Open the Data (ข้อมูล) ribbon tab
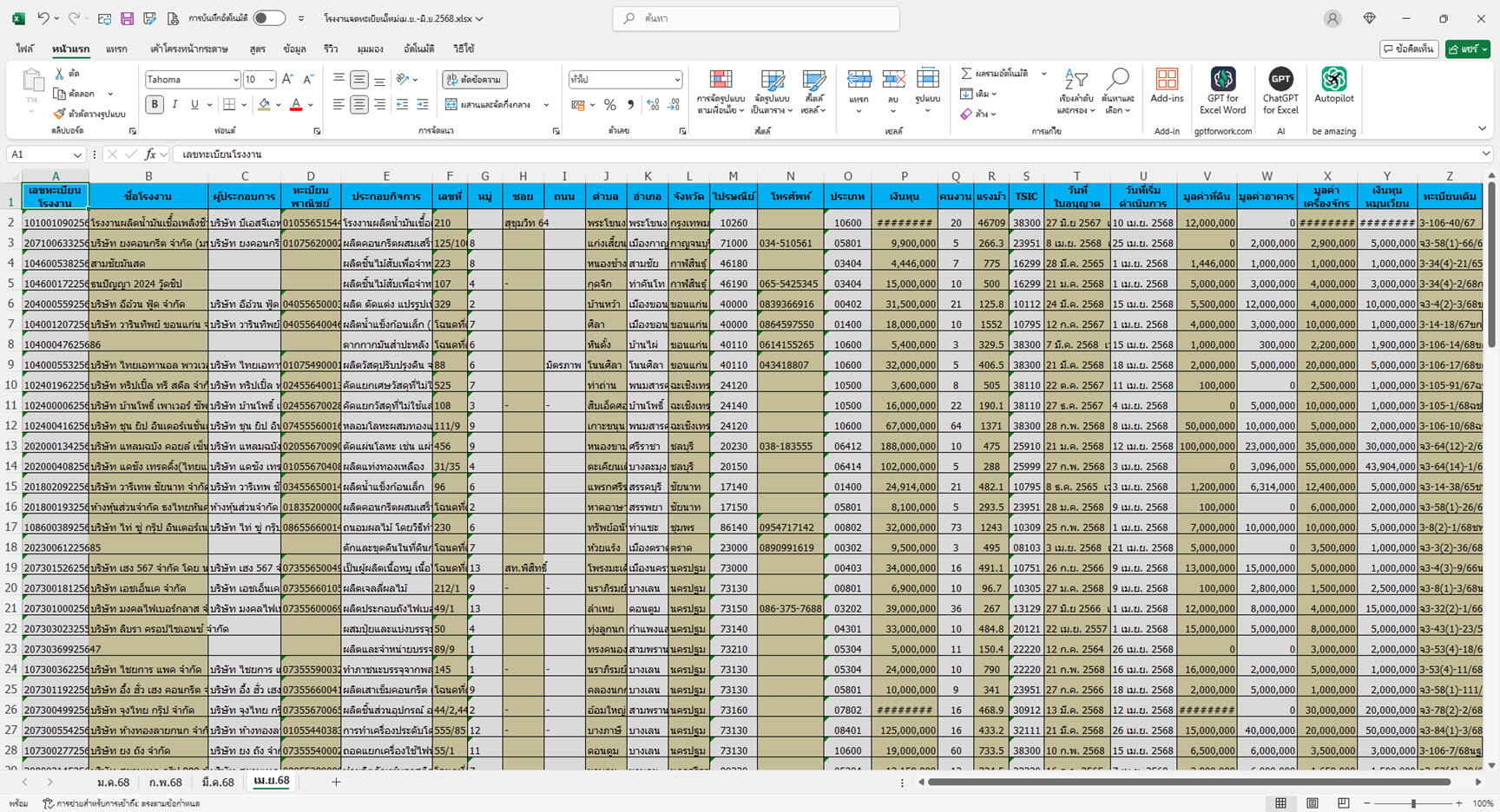This screenshot has width=1500, height=812. (x=294, y=49)
